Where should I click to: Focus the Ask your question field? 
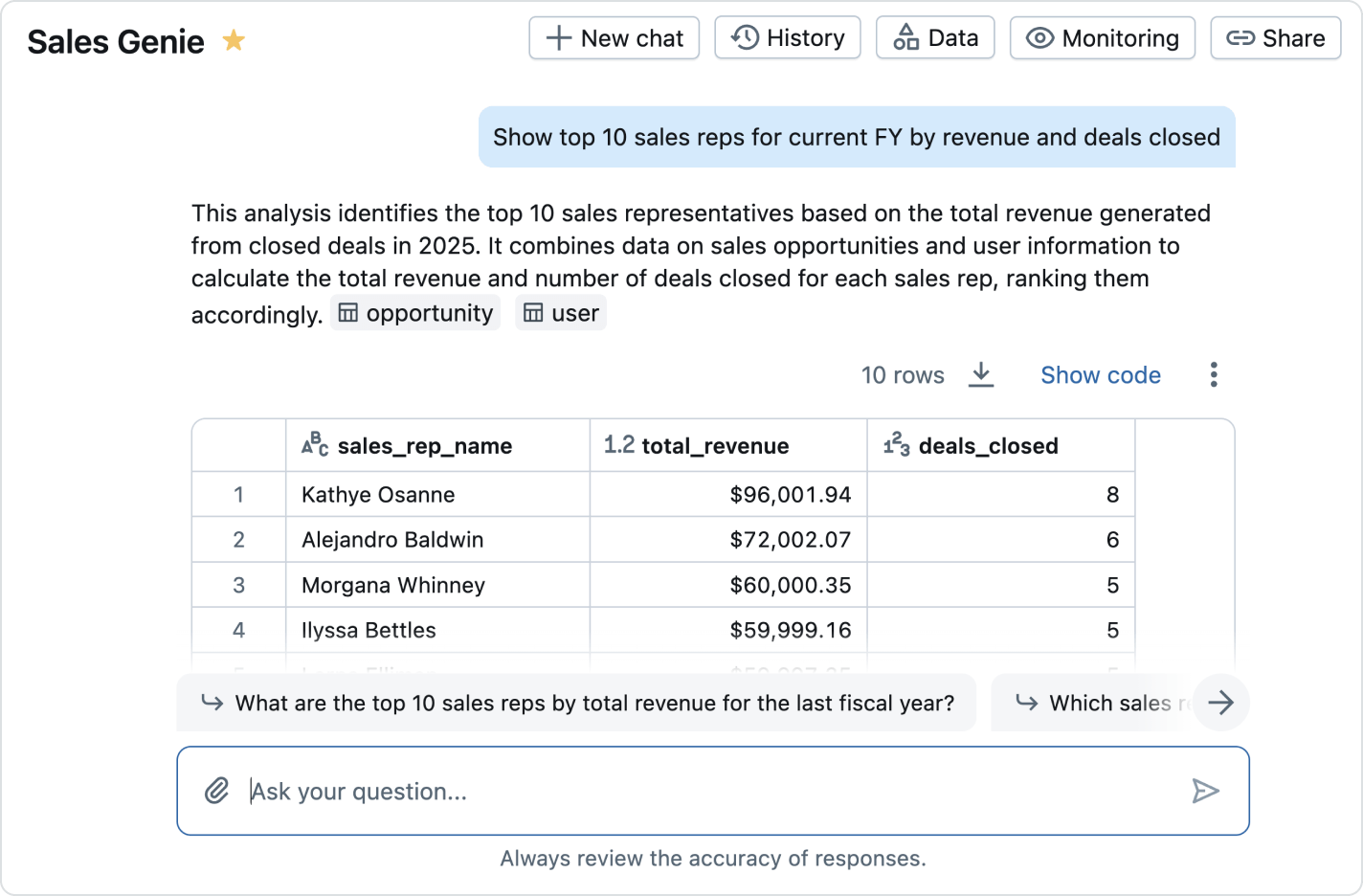pos(708,792)
